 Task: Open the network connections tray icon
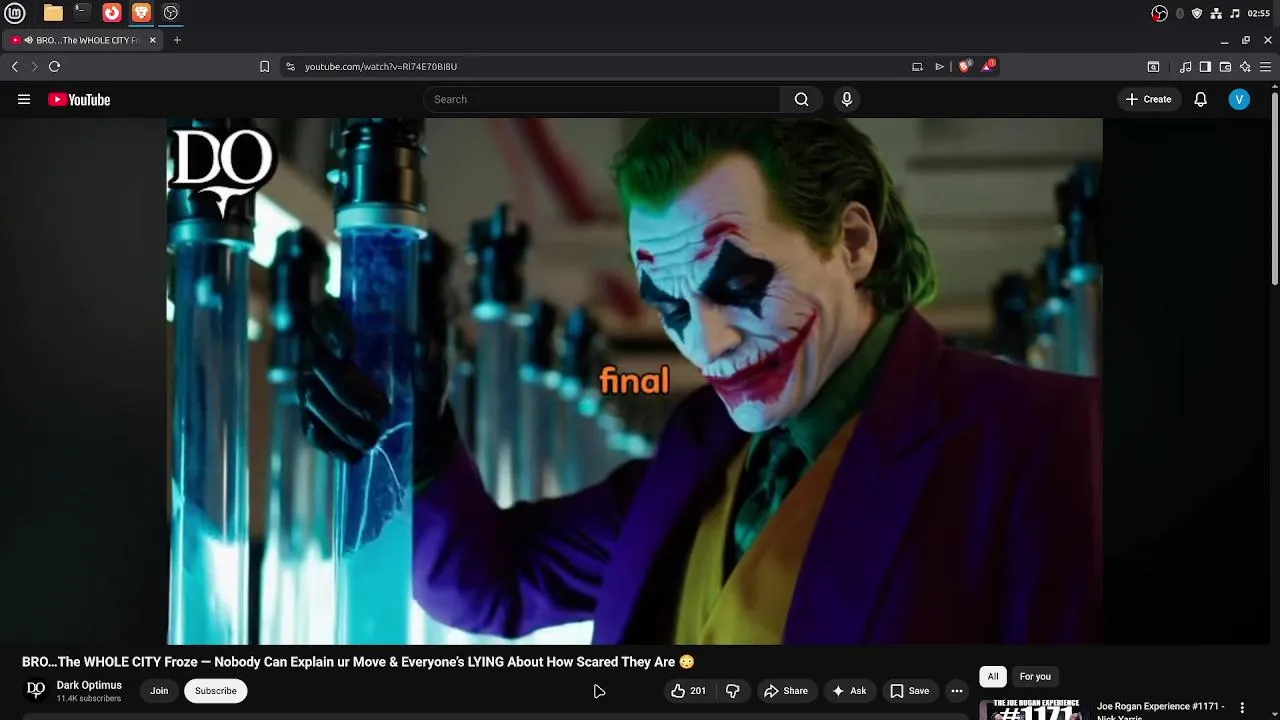(x=1216, y=13)
